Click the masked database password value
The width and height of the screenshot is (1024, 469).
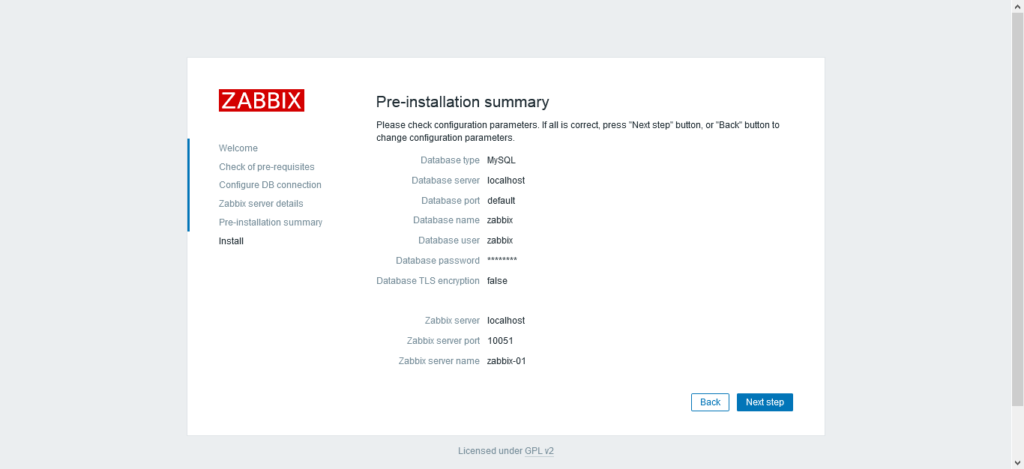point(502,261)
